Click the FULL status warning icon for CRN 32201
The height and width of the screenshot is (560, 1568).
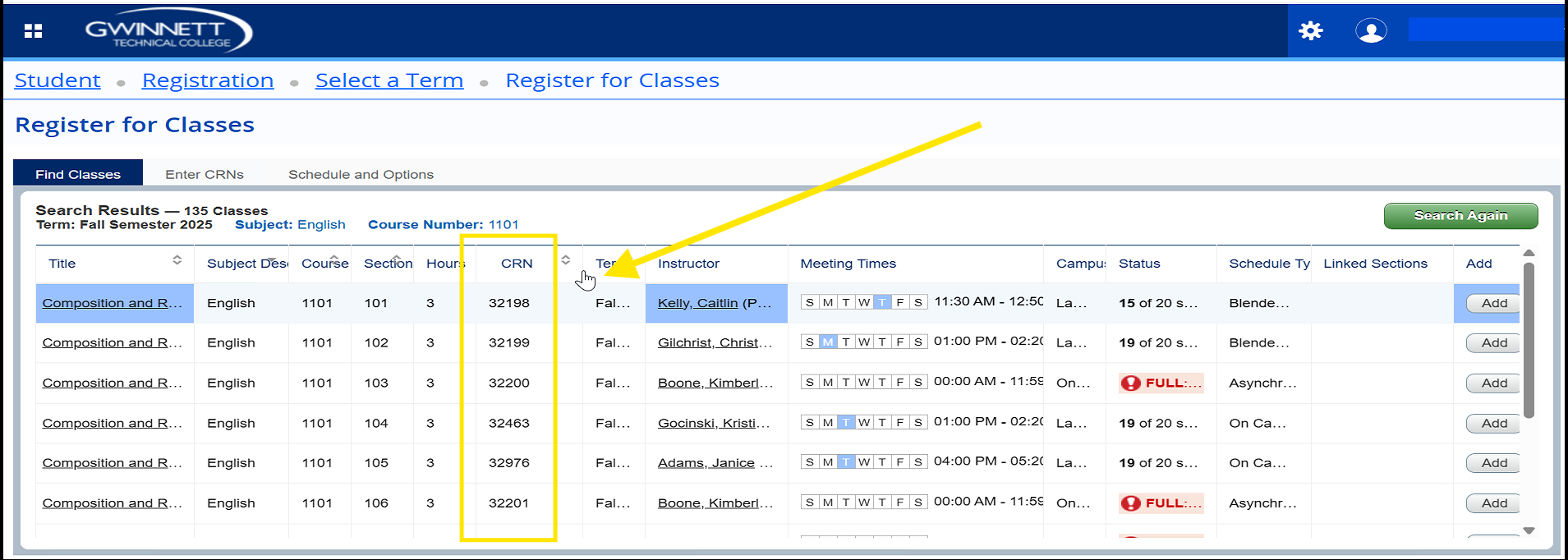tap(1131, 503)
